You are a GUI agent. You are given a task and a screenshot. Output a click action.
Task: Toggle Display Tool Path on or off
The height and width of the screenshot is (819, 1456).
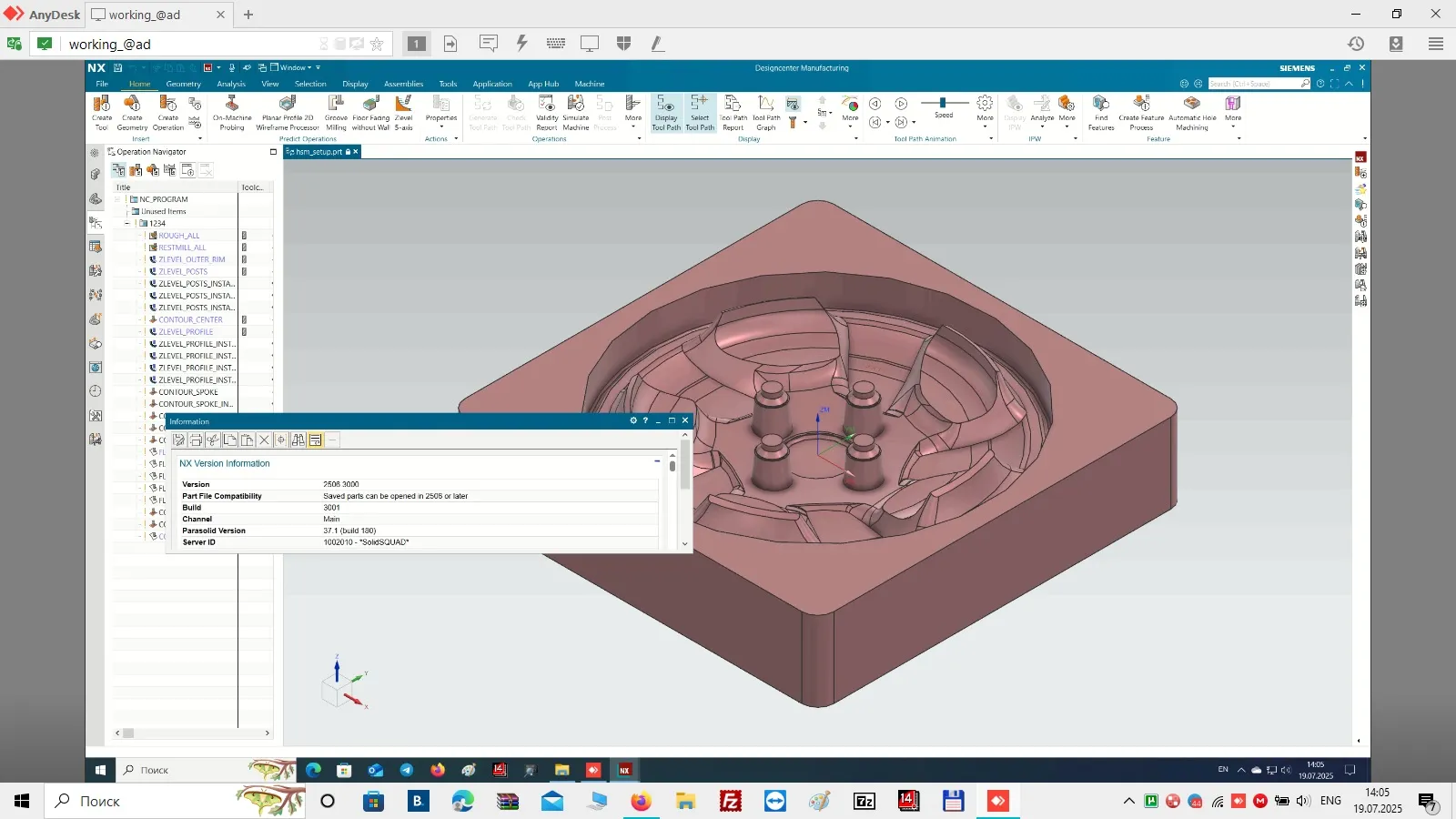tap(666, 113)
